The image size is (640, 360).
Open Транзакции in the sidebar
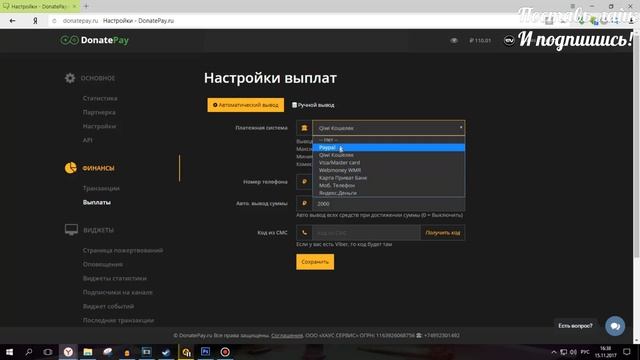click(101, 188)
